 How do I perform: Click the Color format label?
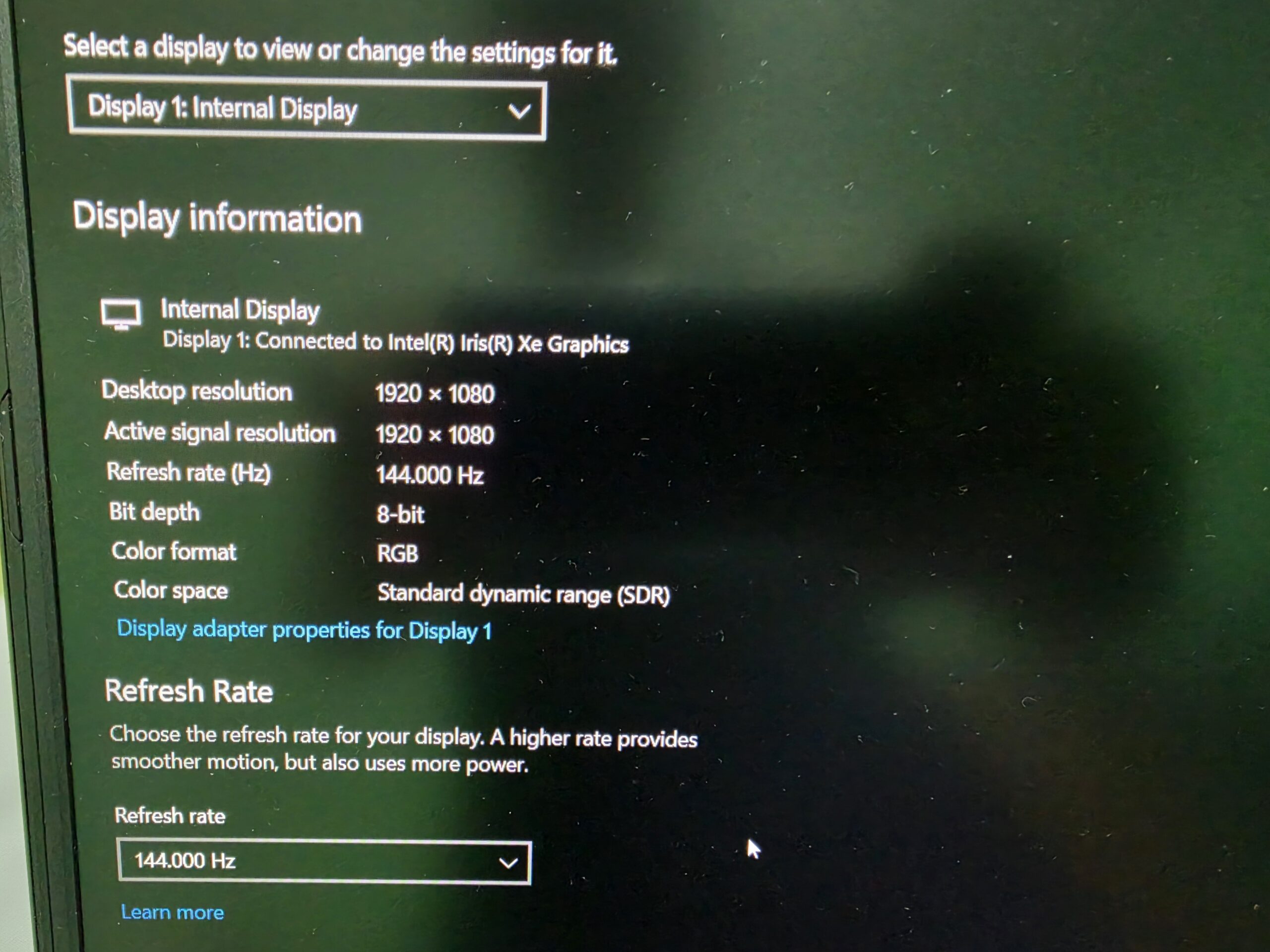174,551
